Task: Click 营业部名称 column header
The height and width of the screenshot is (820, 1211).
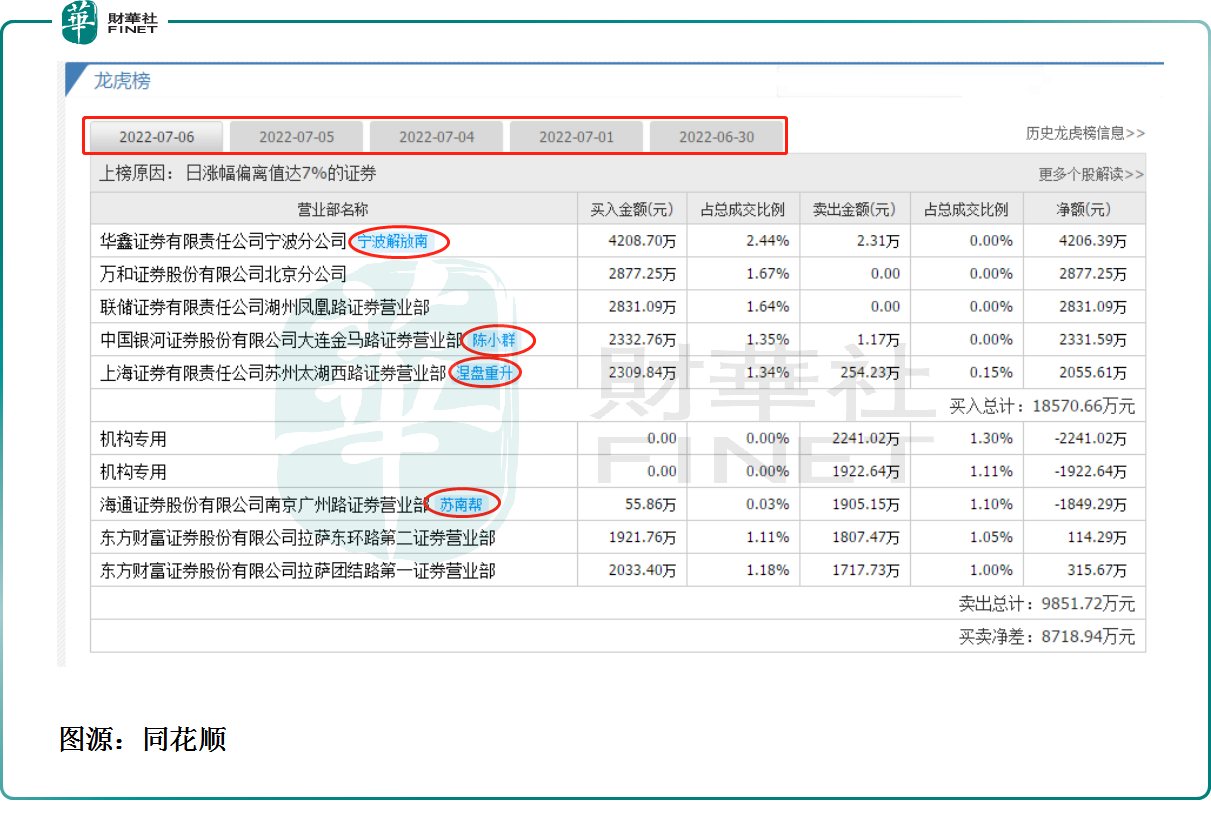Action: [x=333, y=209]
